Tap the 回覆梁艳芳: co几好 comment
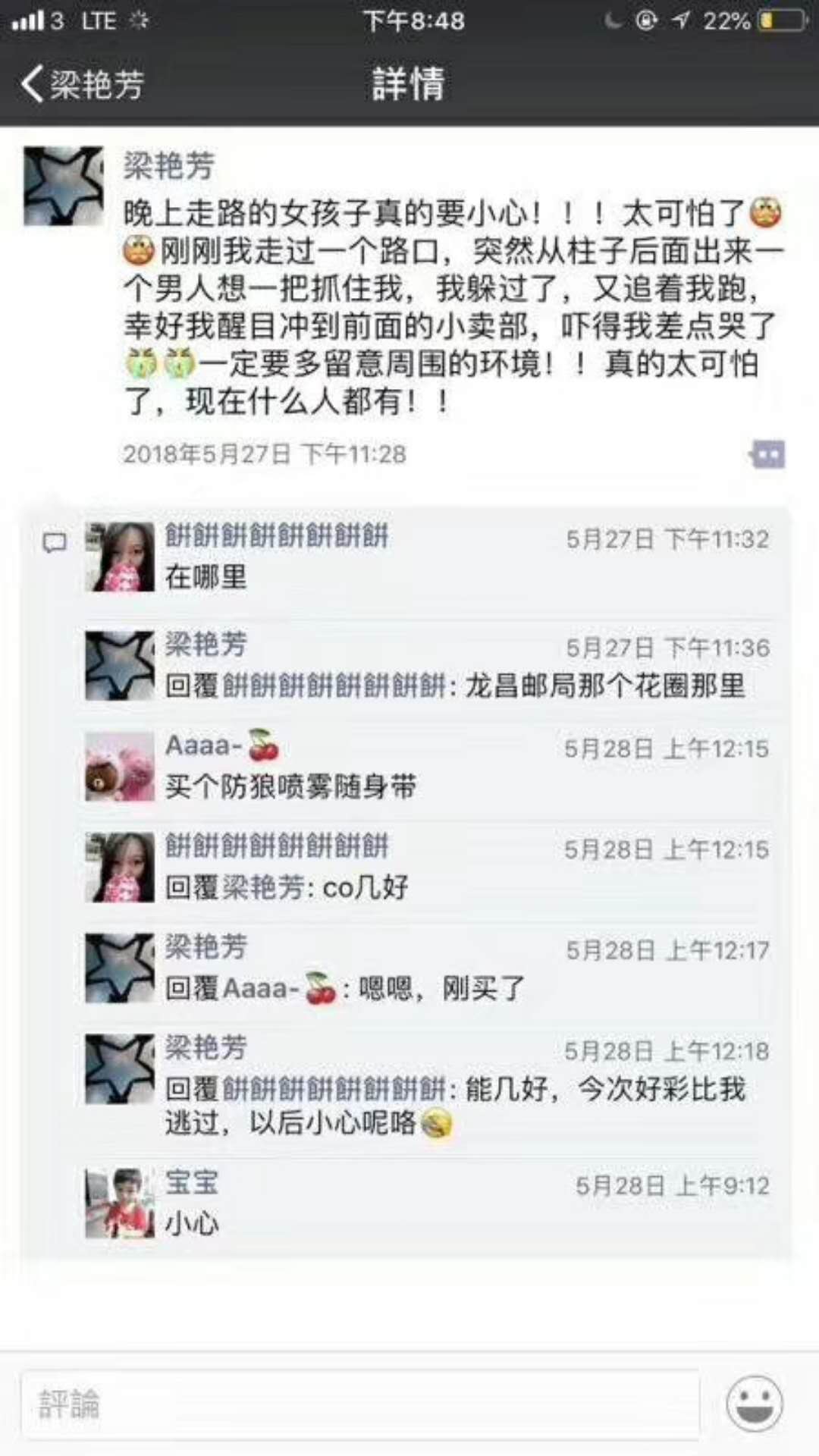819x1456 pixels. coord(287,886)
